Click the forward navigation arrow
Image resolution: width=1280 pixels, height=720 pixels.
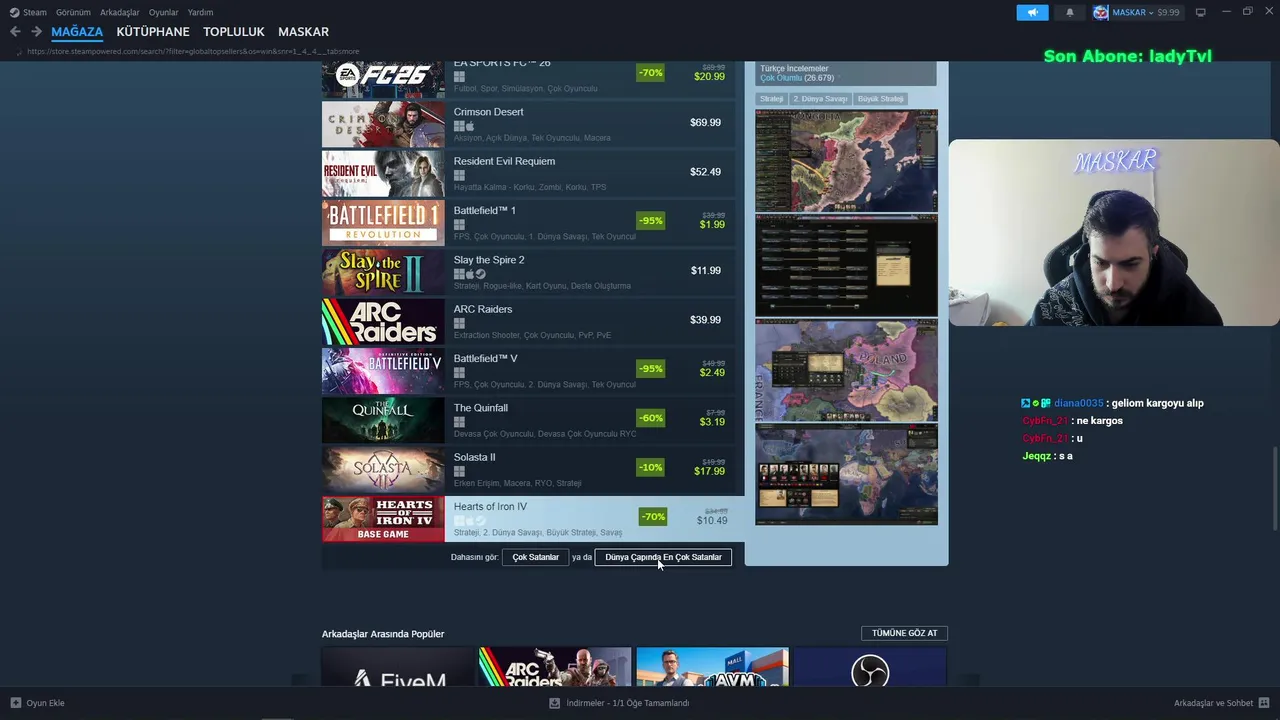click(x=36, y=32)
